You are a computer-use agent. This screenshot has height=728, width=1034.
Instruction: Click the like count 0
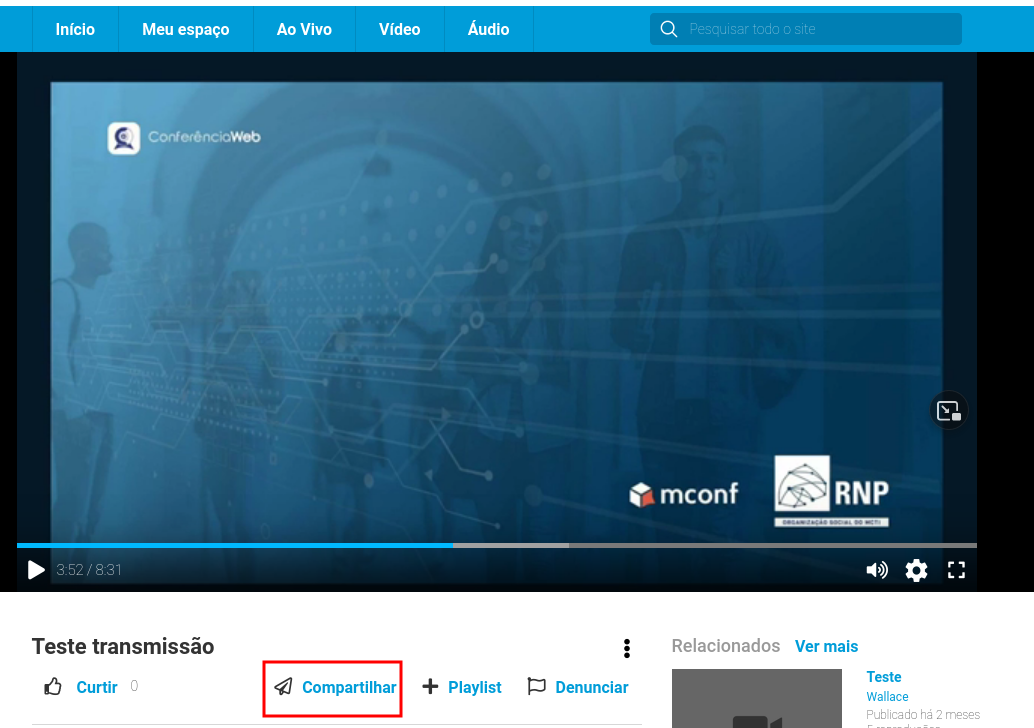tap(134, 686)
